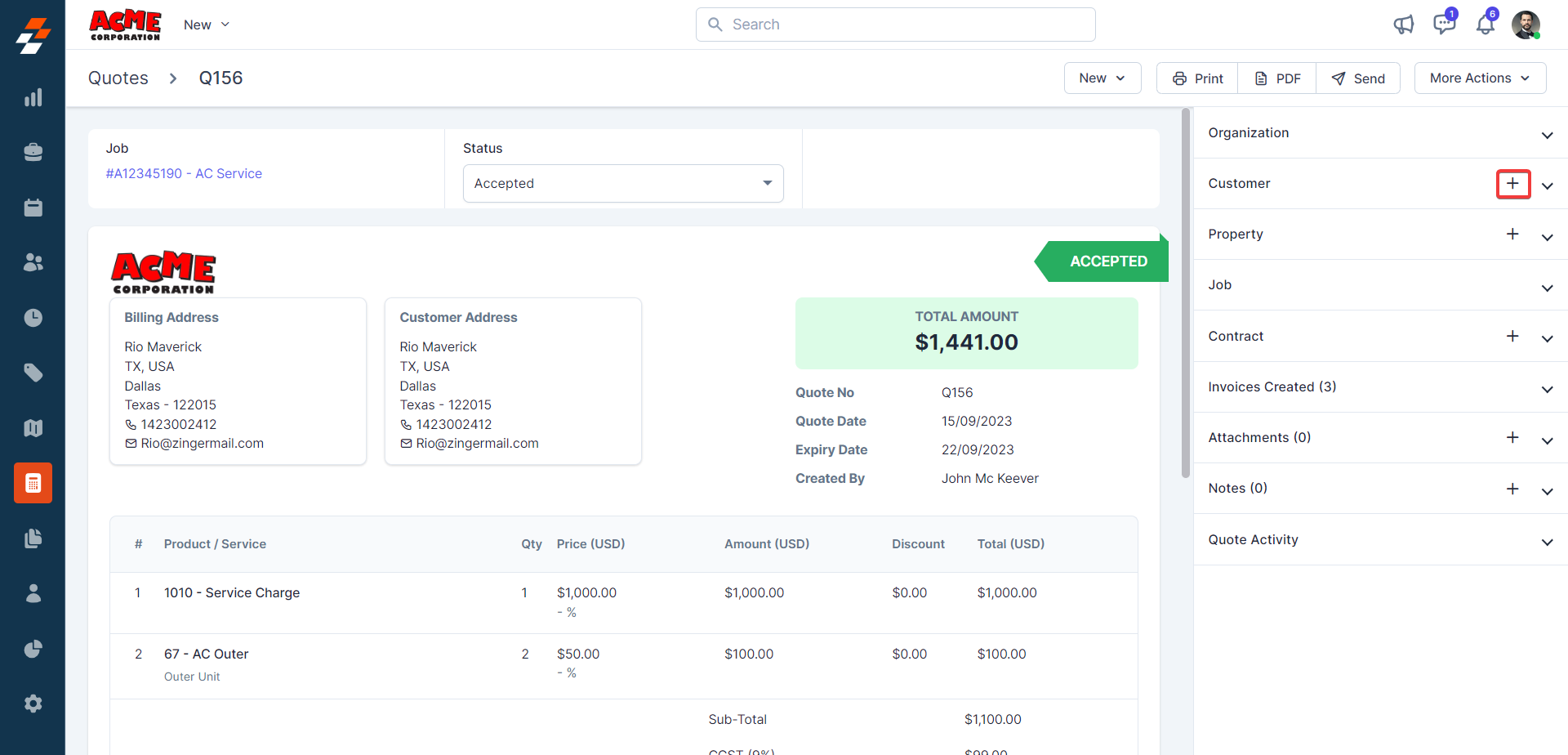Open the job link #A12345190 - AC Service

pyautogui.click(x=184, y=173)
